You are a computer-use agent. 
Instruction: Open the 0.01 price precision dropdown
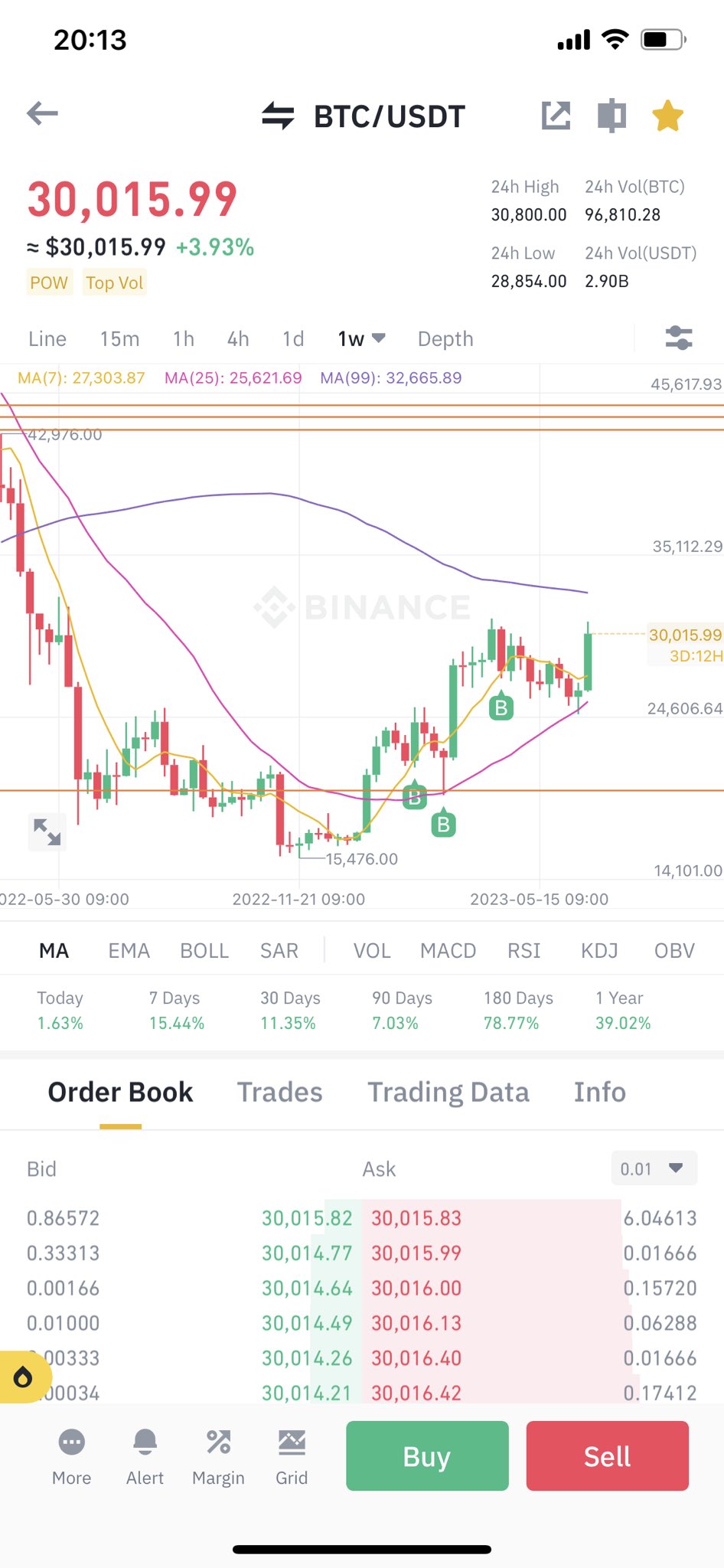click(654, 1168)
